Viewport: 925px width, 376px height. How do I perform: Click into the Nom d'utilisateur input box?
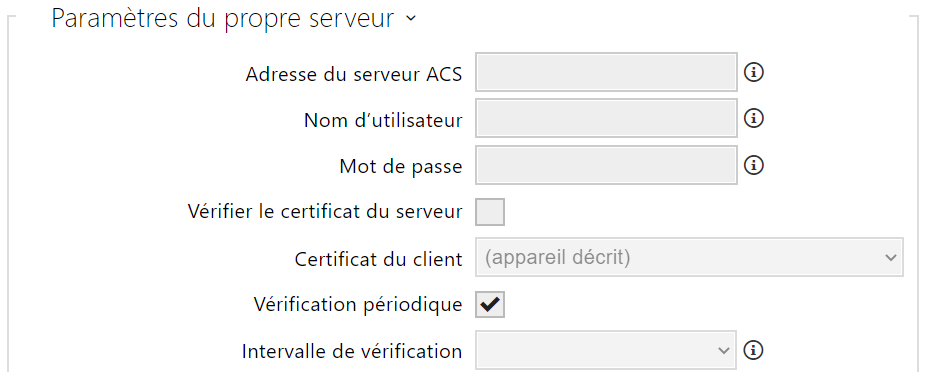(x=606, y=119)
